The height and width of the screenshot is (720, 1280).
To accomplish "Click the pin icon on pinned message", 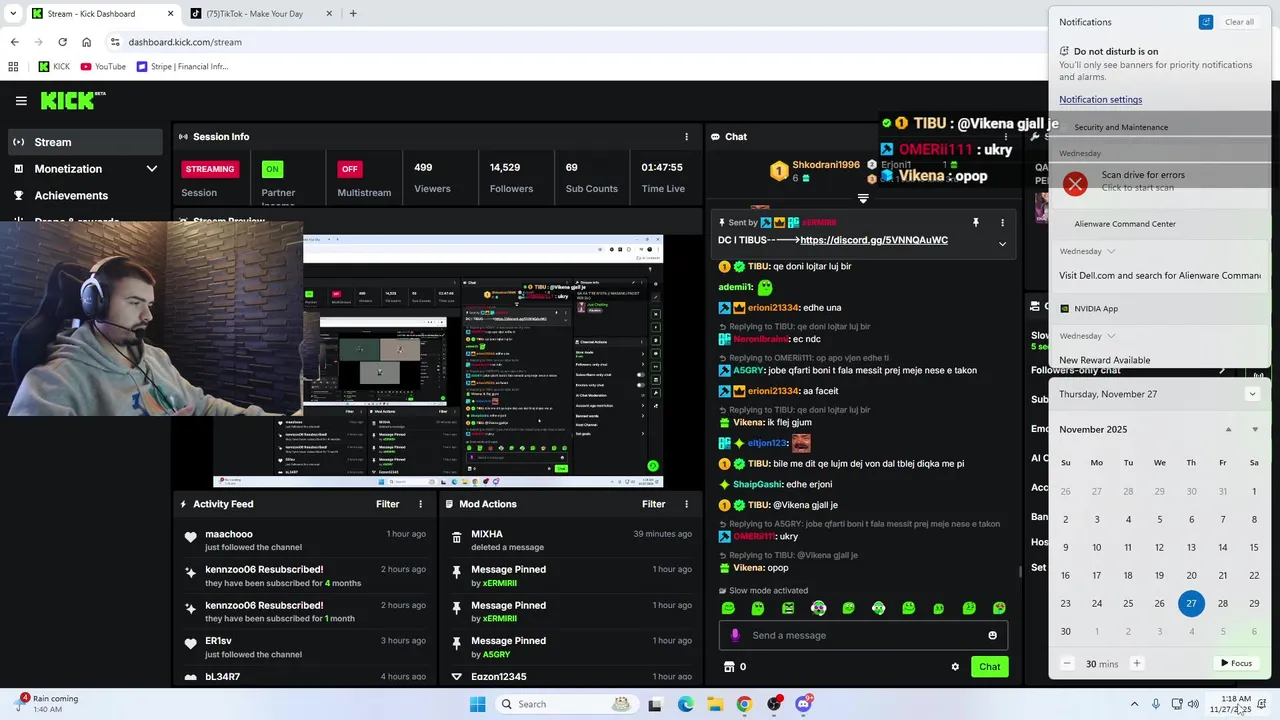I will point(976,223).
